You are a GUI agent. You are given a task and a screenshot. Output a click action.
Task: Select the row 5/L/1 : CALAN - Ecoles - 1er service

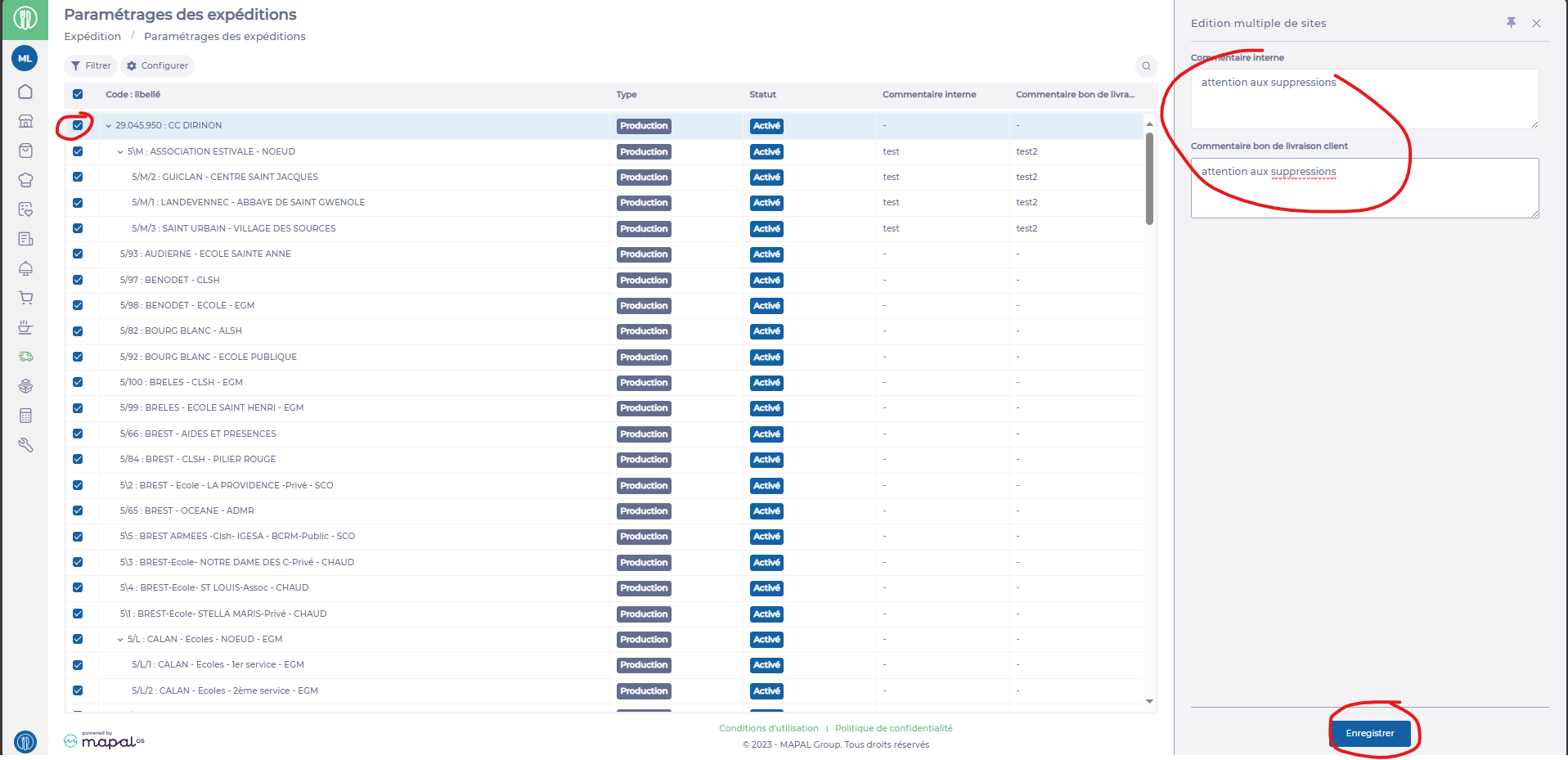(x=604, y=664)
